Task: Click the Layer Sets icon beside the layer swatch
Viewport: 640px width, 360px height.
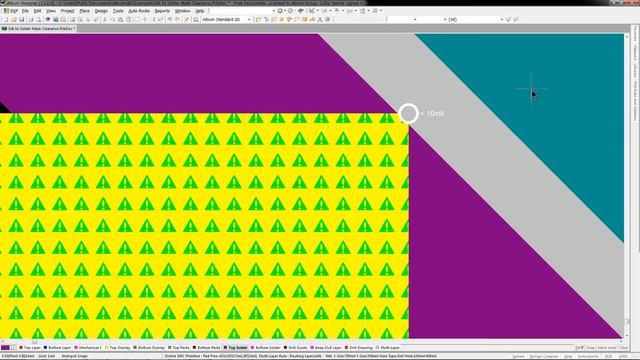Action: (x=13, y=348)
